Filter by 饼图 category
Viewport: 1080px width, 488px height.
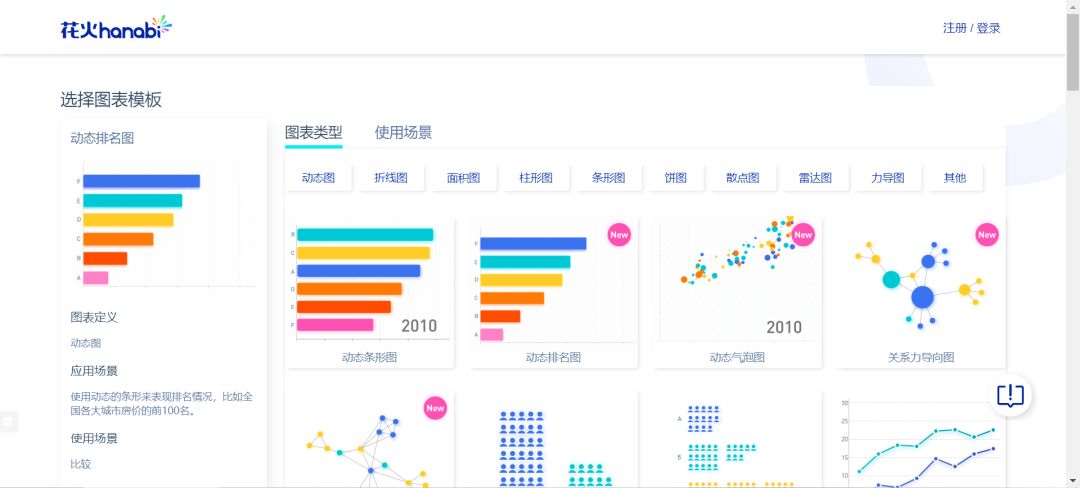(676, 178)
